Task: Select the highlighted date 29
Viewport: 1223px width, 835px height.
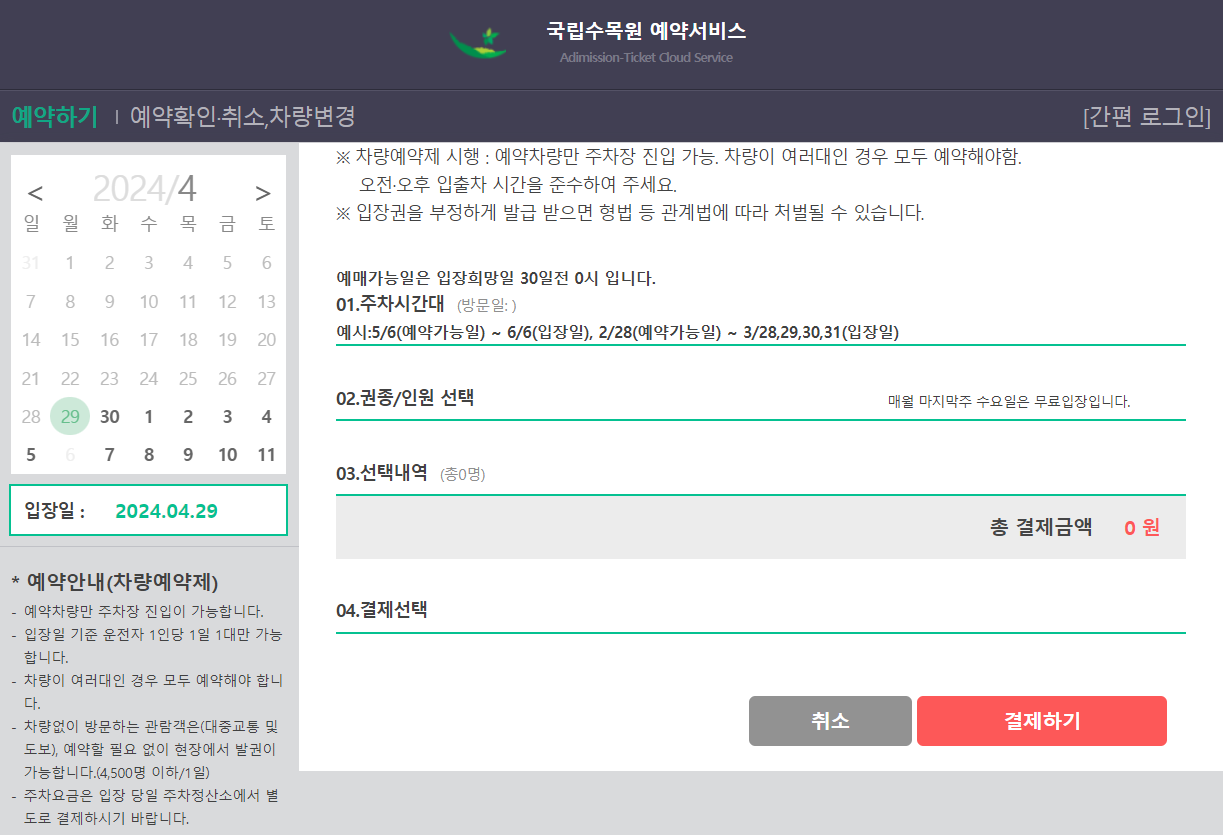Action: click(x=70, y=417)
